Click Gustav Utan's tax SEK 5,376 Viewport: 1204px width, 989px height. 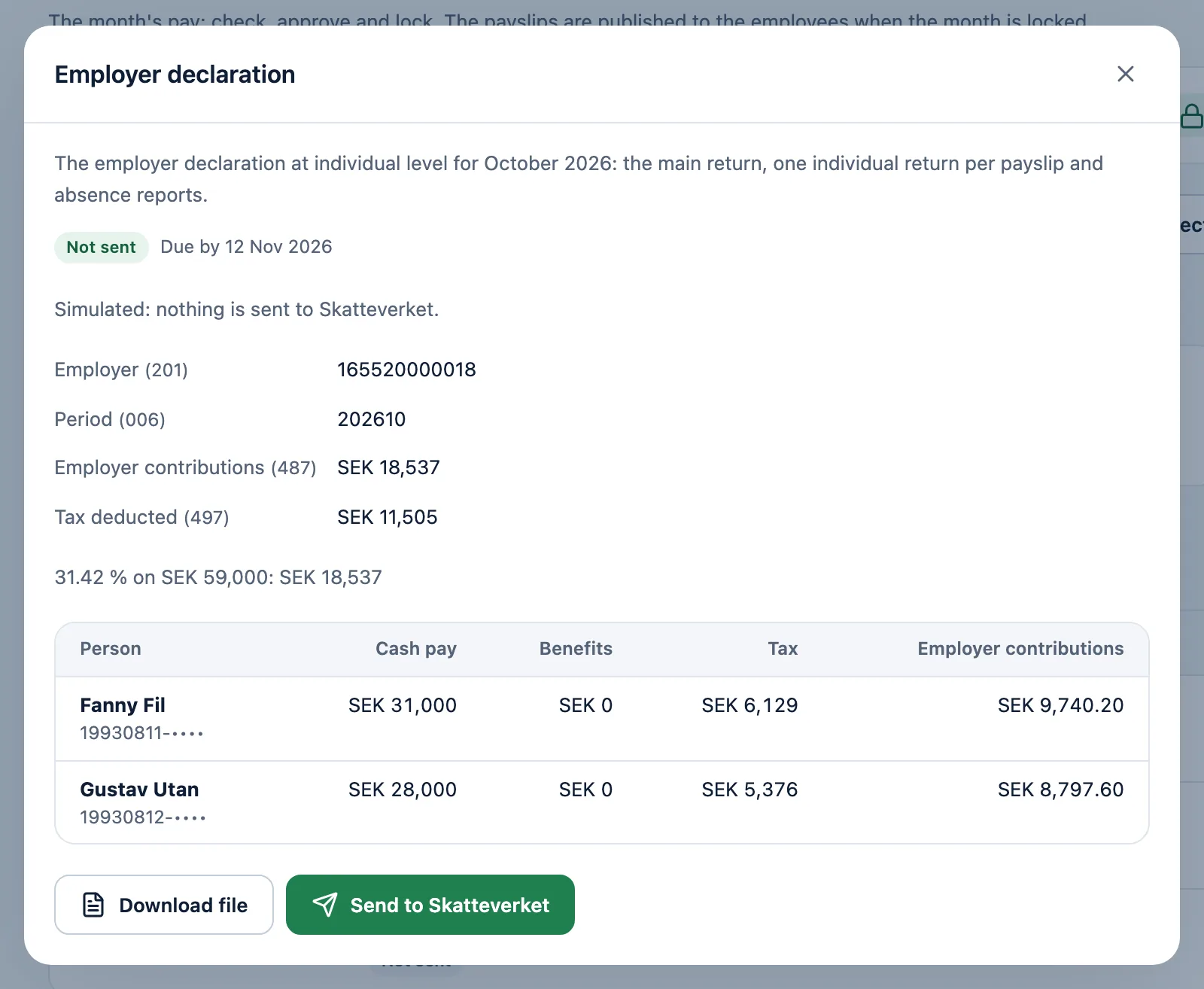[749, 790]
